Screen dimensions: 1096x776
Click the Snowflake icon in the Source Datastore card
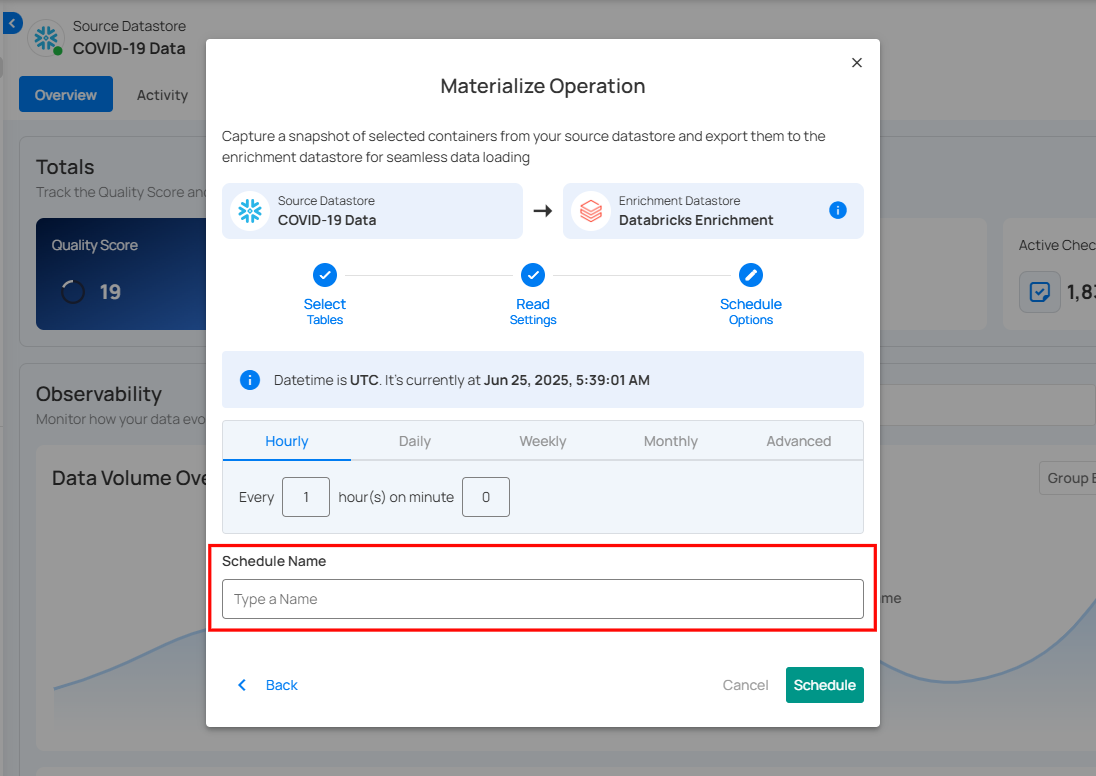point(250,211)
